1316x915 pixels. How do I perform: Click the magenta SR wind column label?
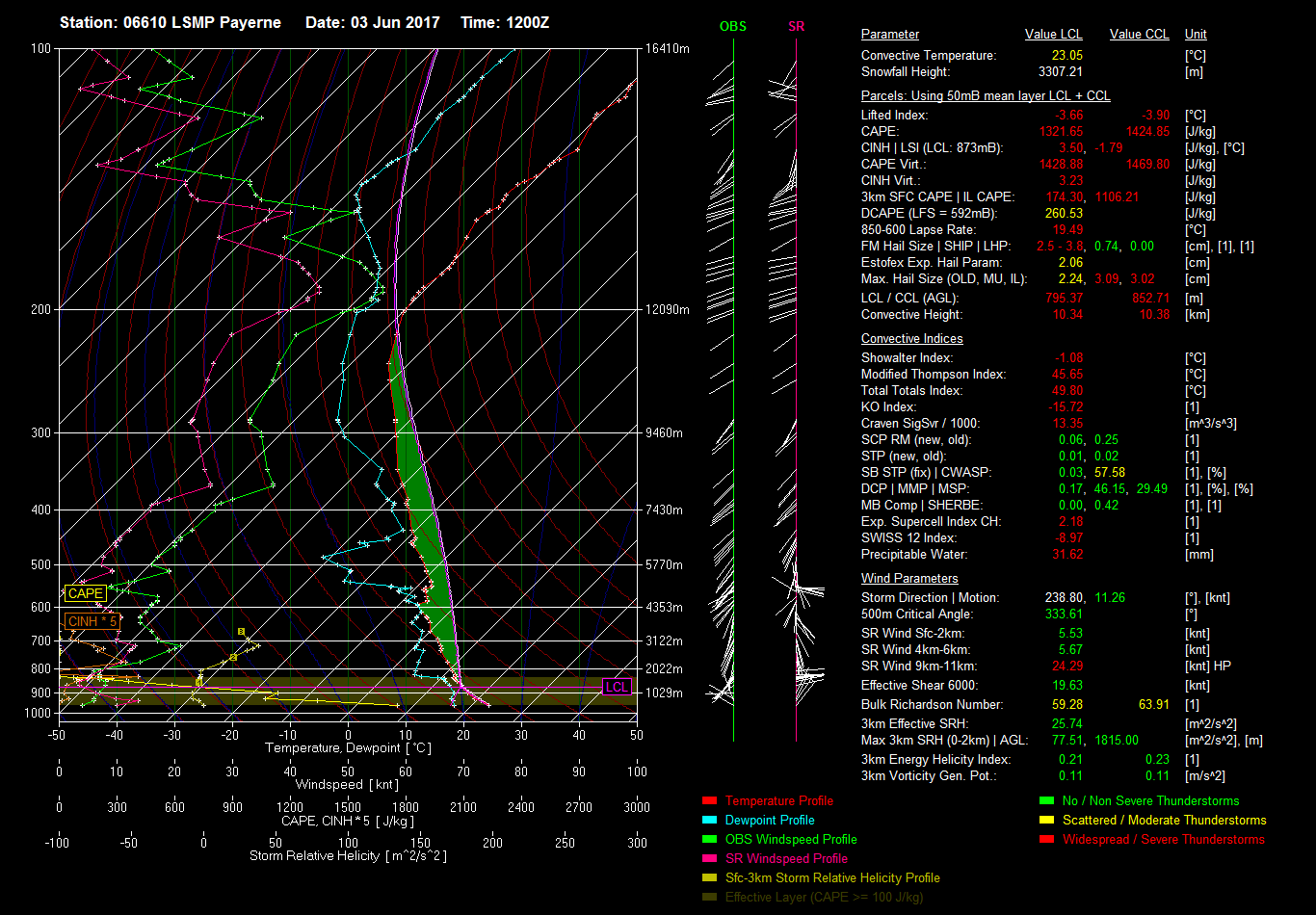[x=796, y=27]
